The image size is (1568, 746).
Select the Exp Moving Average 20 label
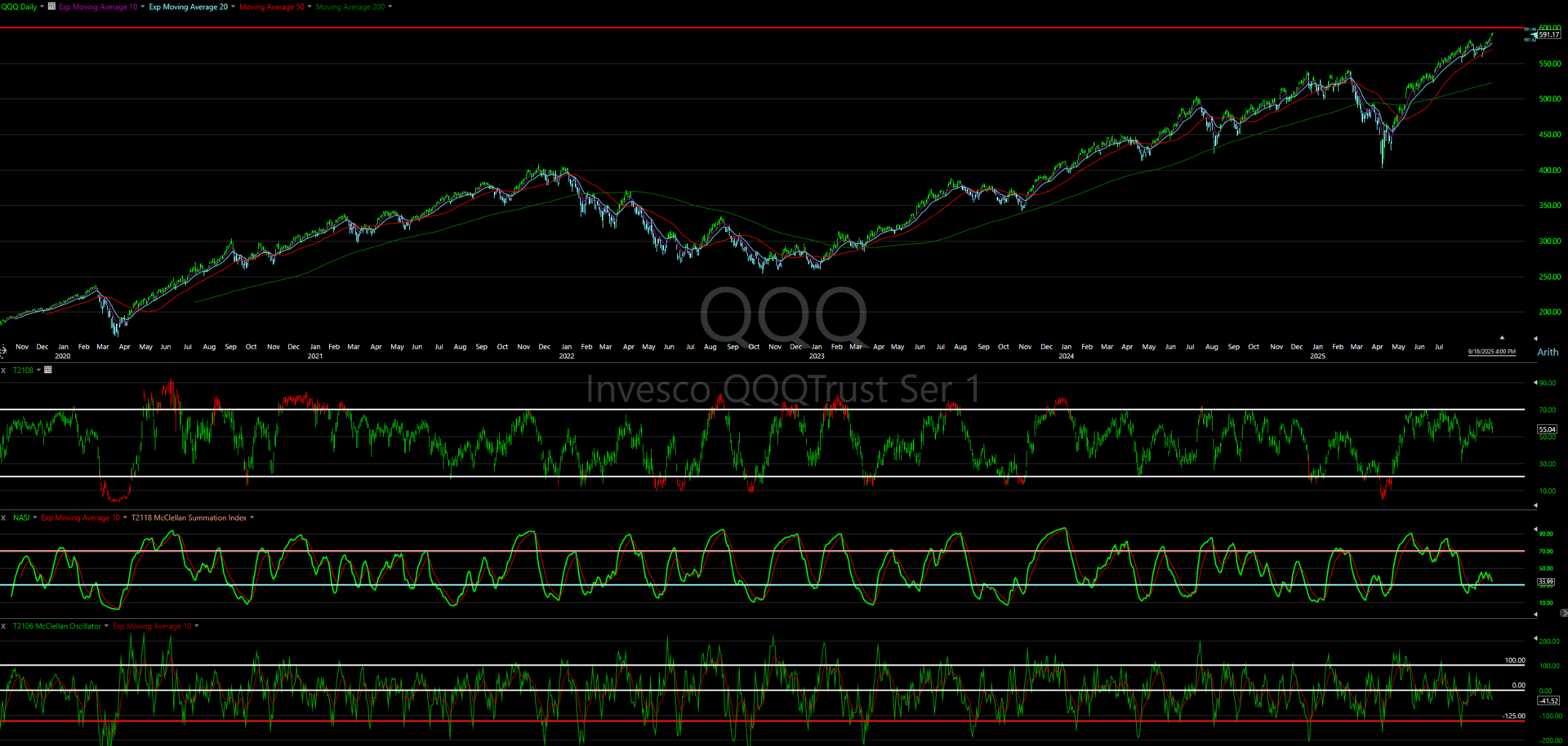click(x=189, y=7)
